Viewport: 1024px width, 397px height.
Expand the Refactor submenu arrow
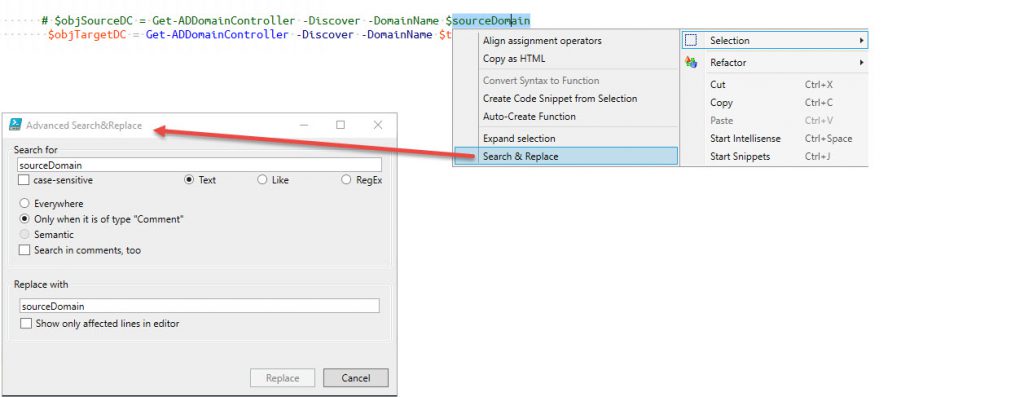[861, 63]
